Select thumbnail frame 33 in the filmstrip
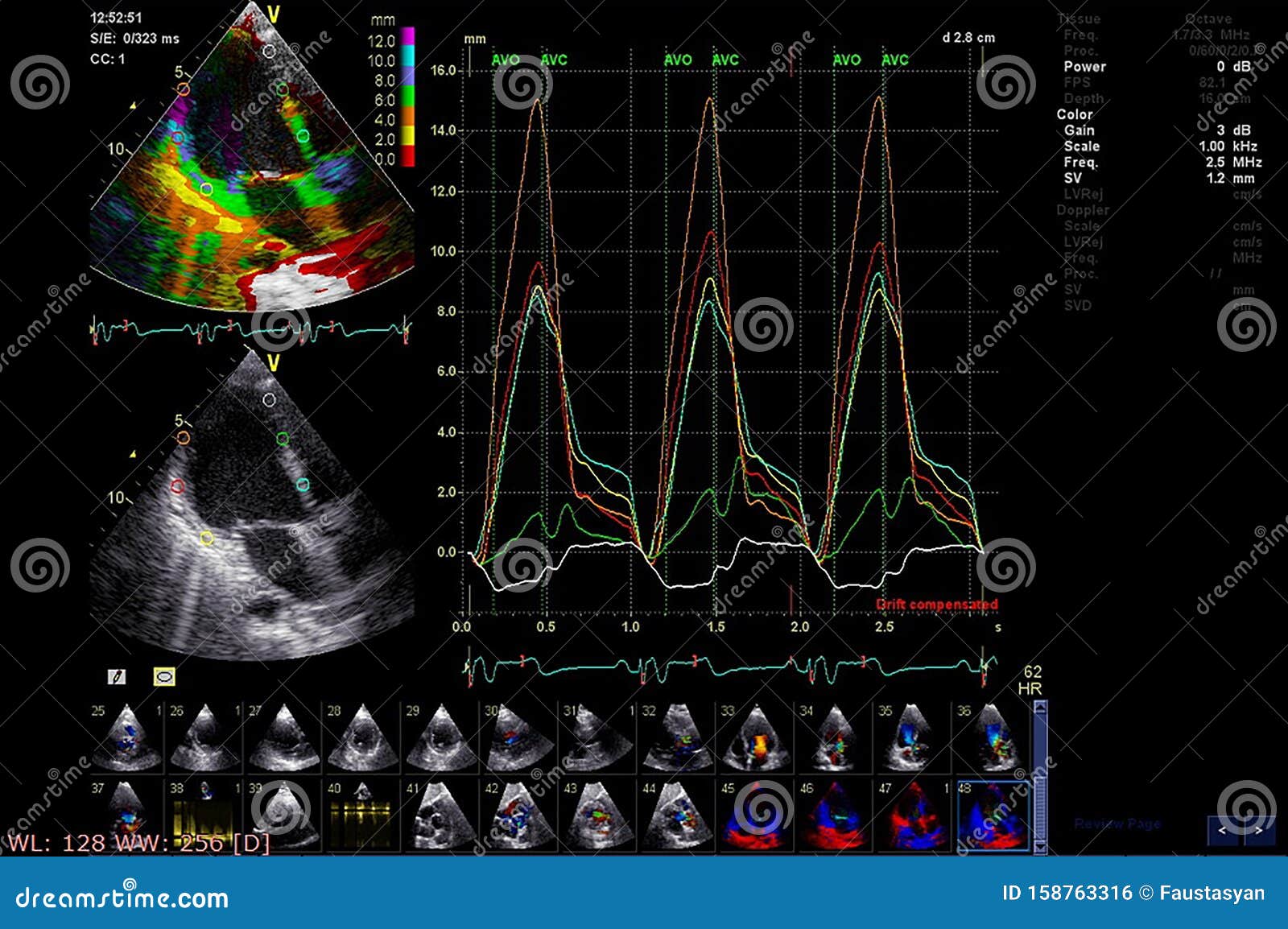1288x929 pixels. (x=755, y=737)
